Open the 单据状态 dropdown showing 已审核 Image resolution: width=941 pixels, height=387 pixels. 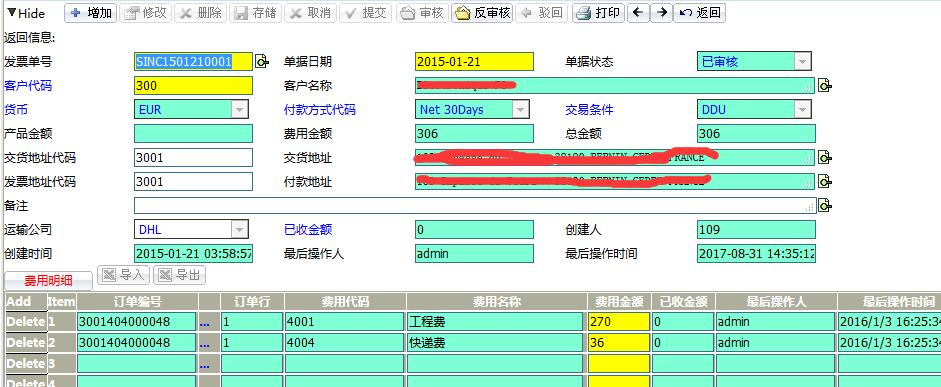coord(803,61)
